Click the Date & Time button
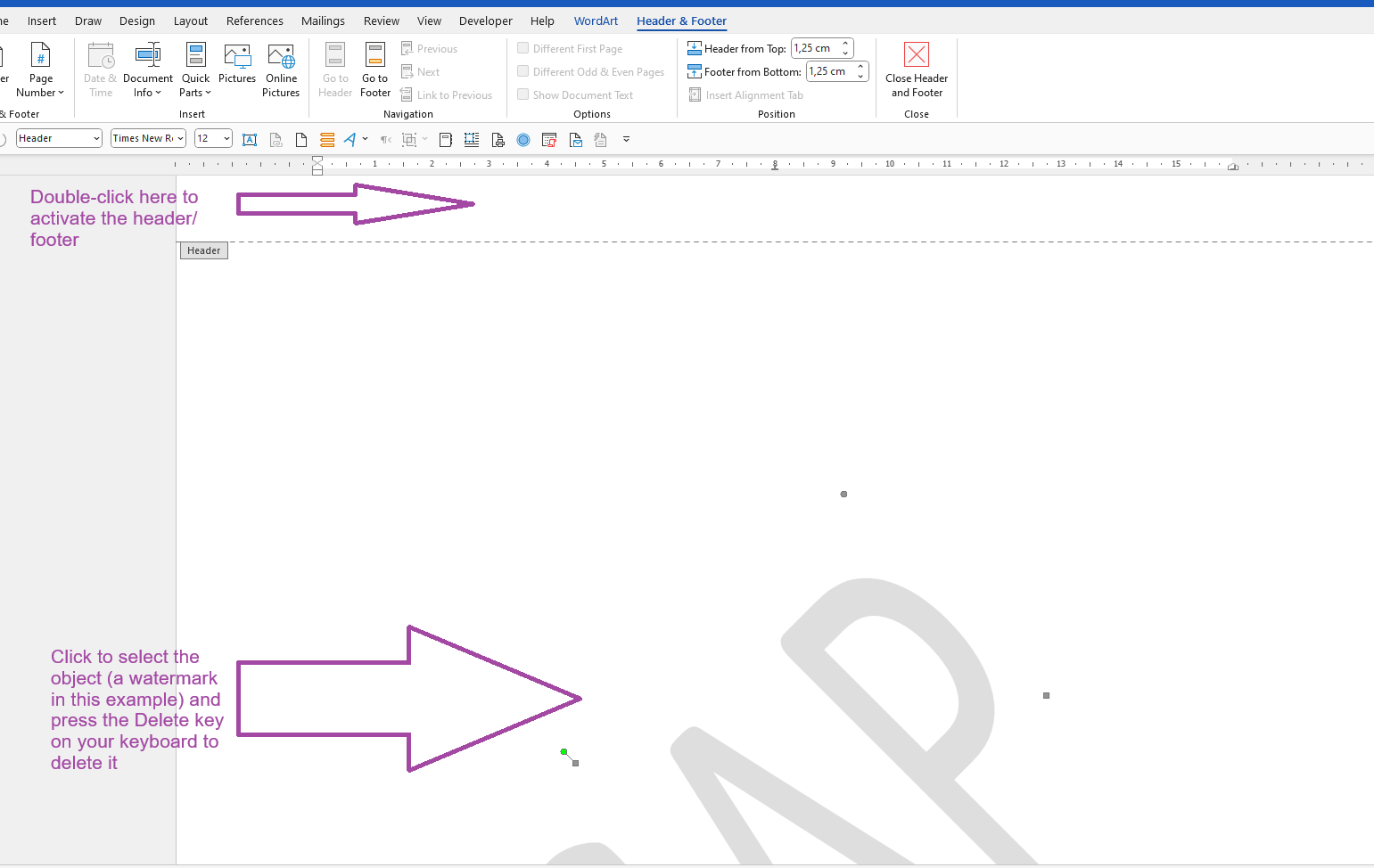The height and width of the screenshot is (868, 1374). [100, 70]
